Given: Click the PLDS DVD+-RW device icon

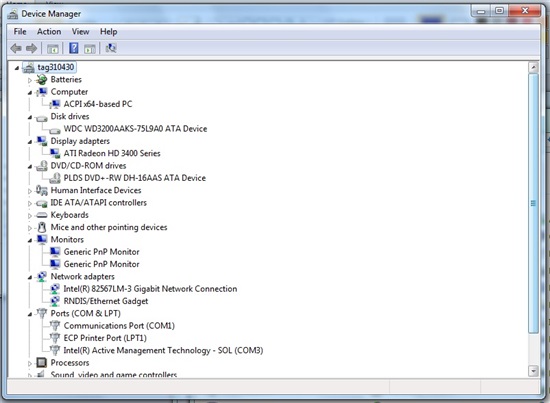Looking at the screenshot, I should tap(55, 178).
